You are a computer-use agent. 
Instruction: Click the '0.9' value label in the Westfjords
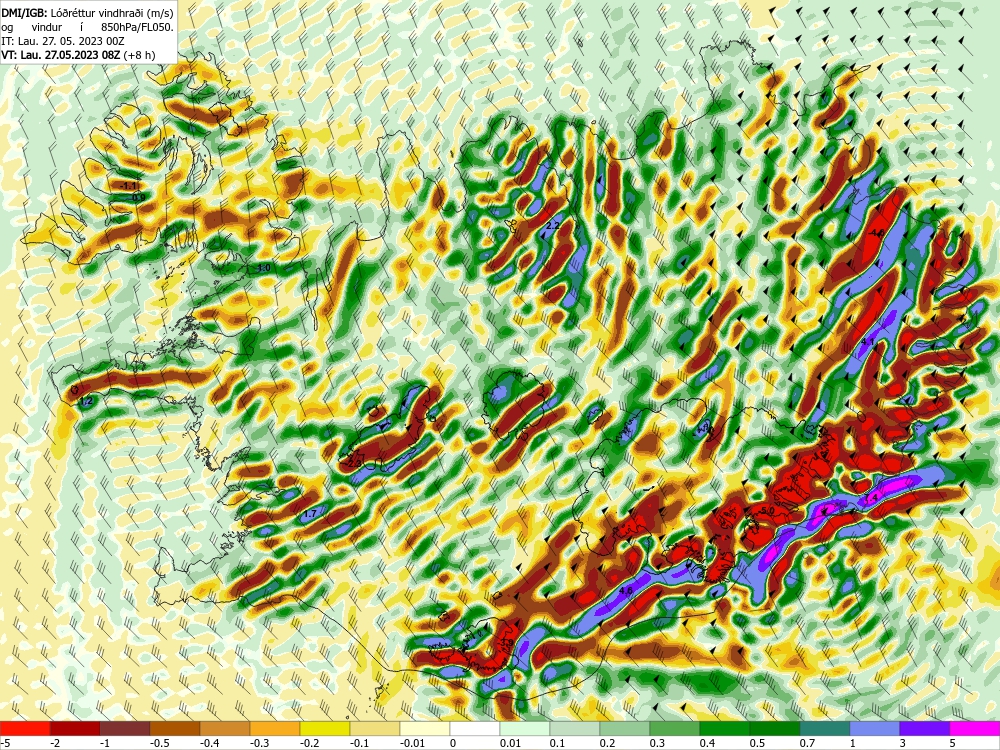(138, 198)
